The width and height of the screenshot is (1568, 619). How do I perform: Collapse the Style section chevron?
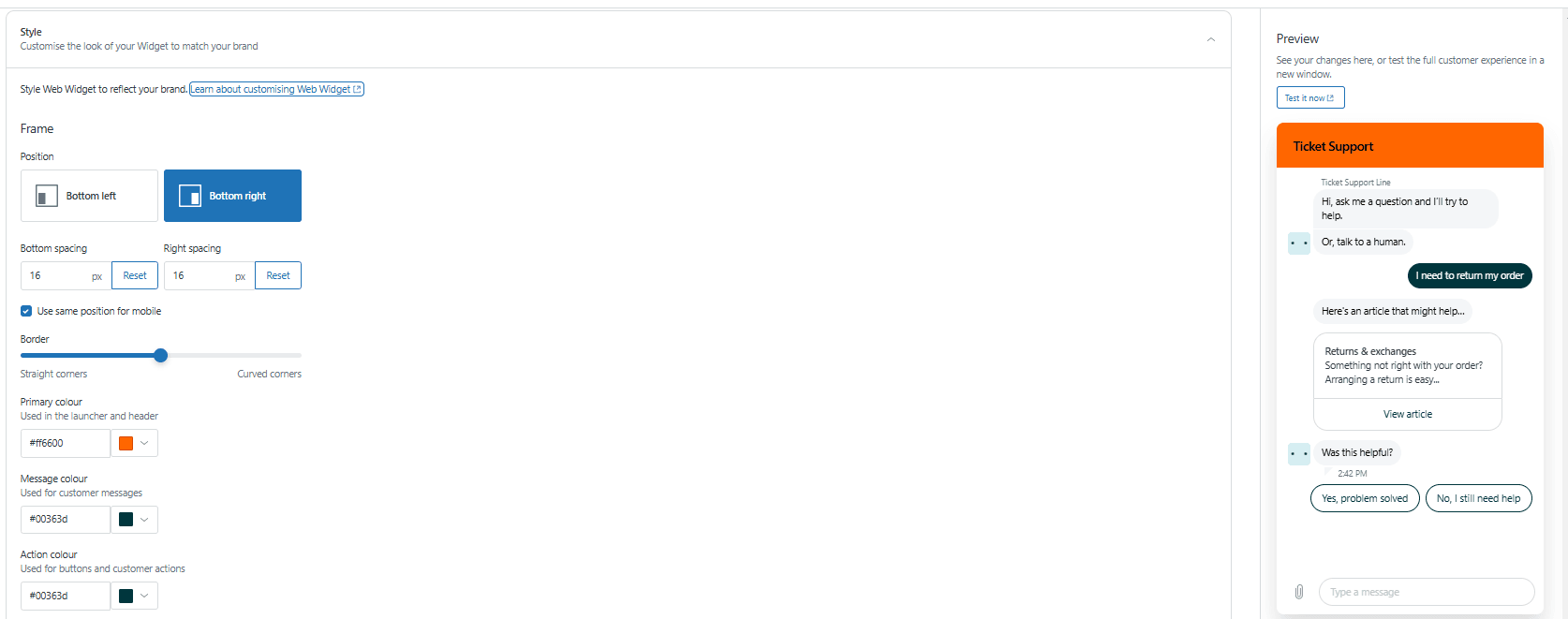1211,39
